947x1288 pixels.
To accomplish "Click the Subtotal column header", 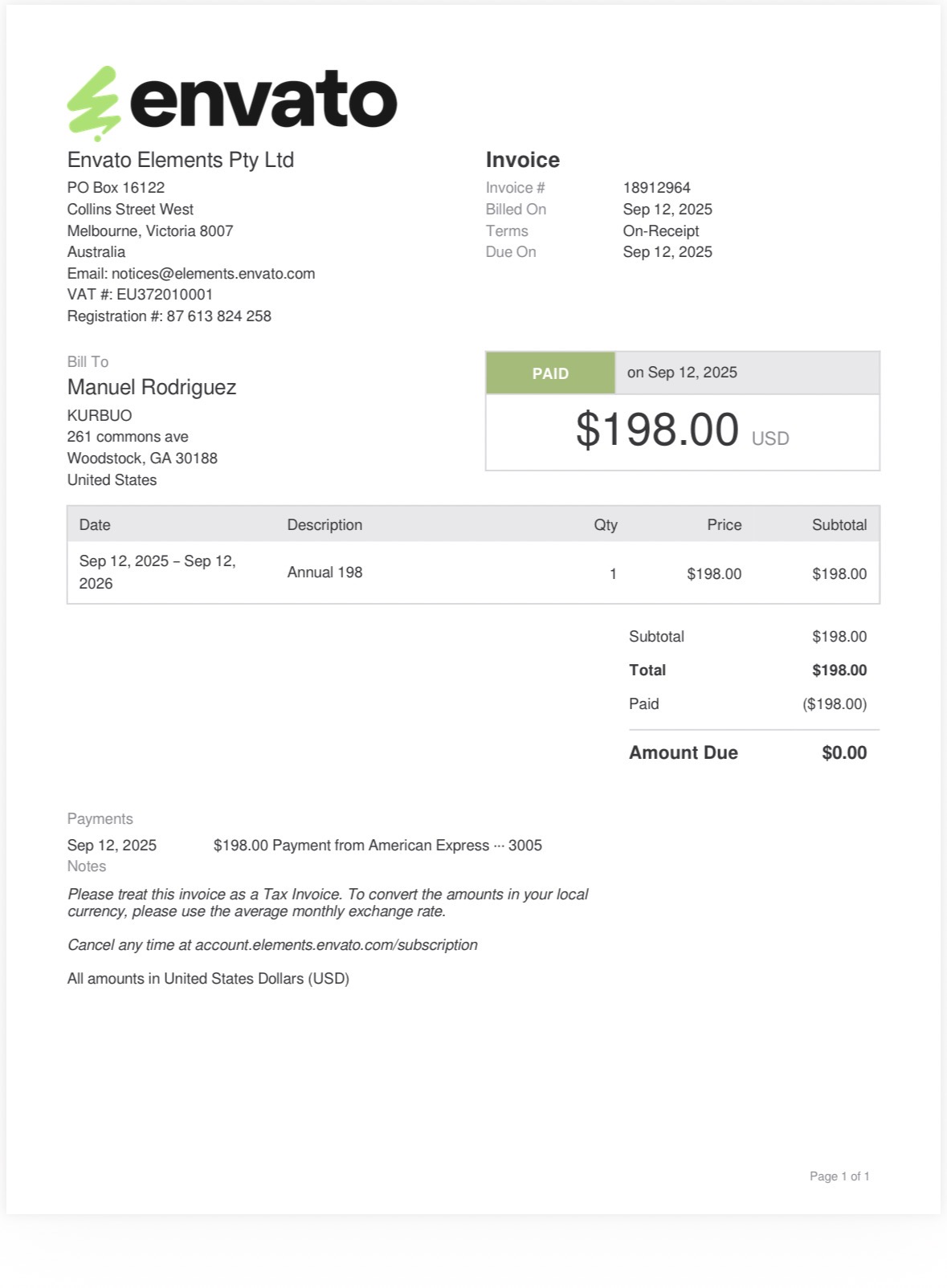I will coord(839,525).
